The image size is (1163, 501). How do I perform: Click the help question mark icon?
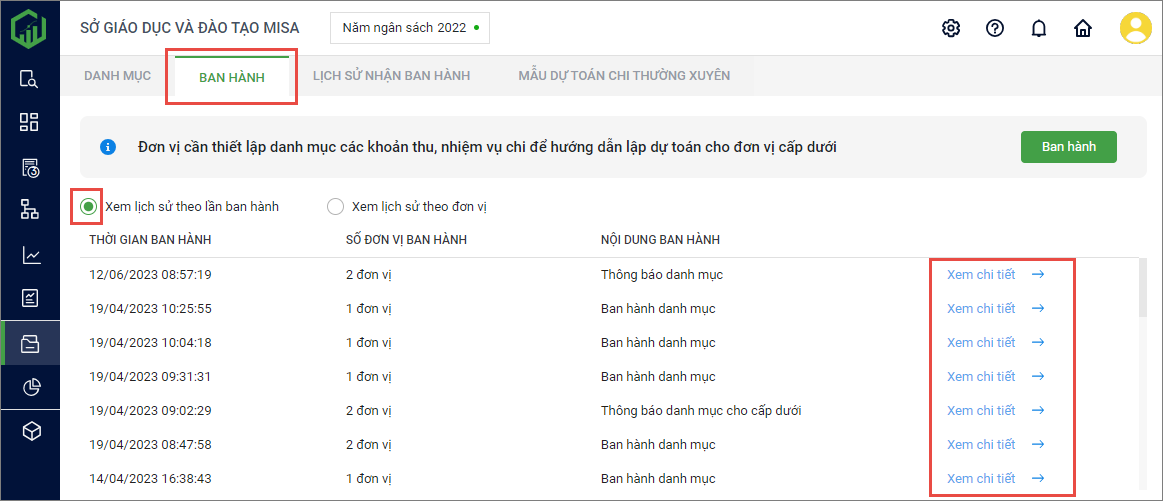coord(995,28)
